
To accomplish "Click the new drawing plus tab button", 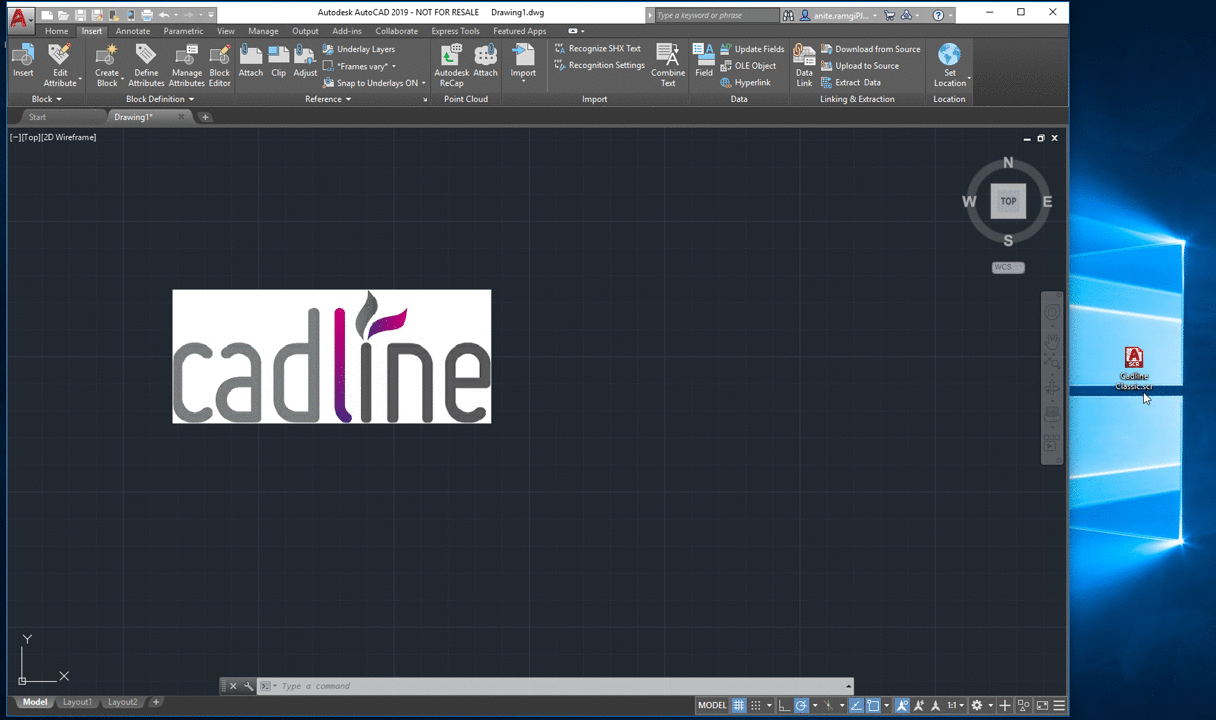I will (205, 117).
